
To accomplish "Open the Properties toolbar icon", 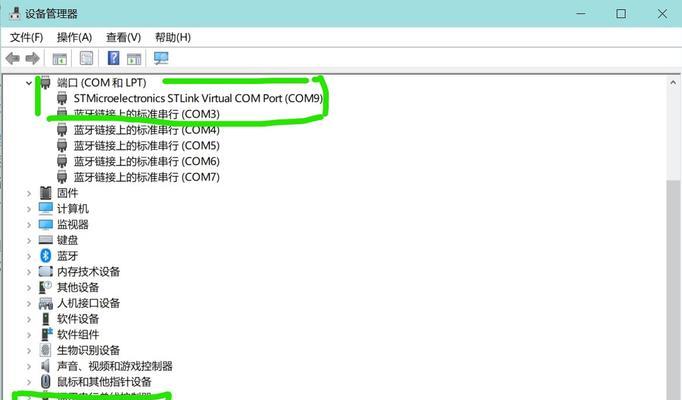I will point(86,58).
